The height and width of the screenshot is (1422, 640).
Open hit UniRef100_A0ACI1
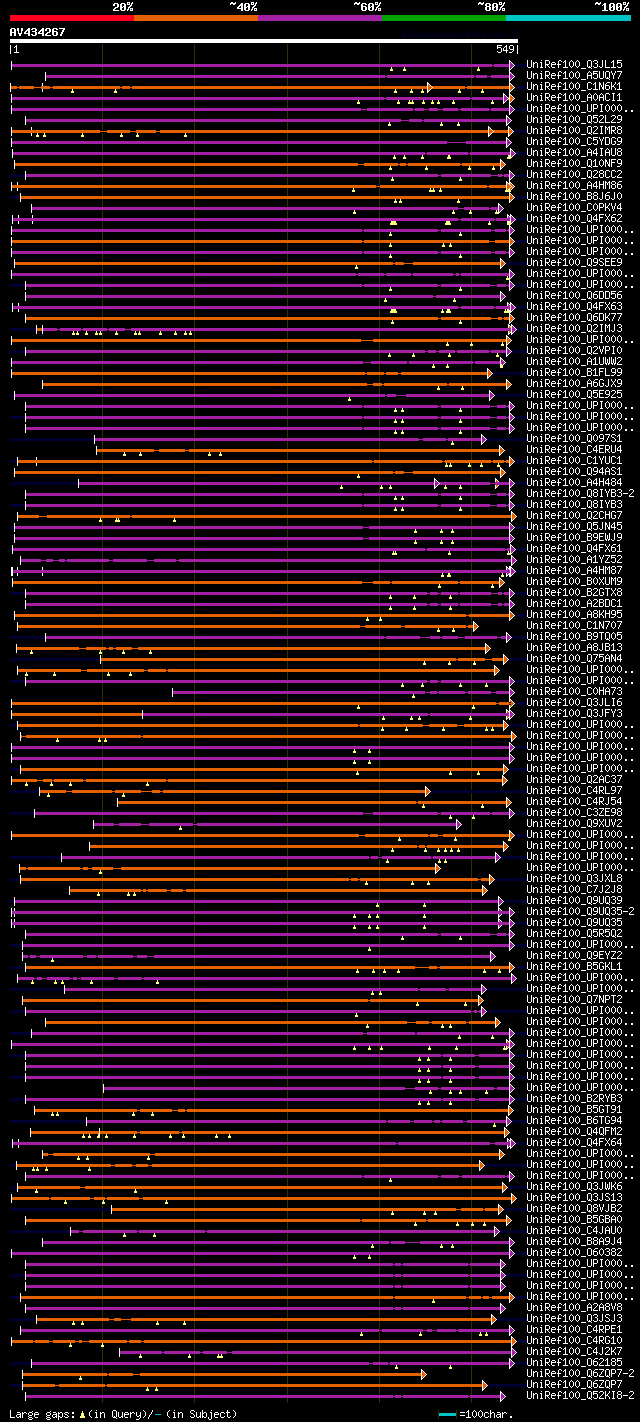[574, 97]
